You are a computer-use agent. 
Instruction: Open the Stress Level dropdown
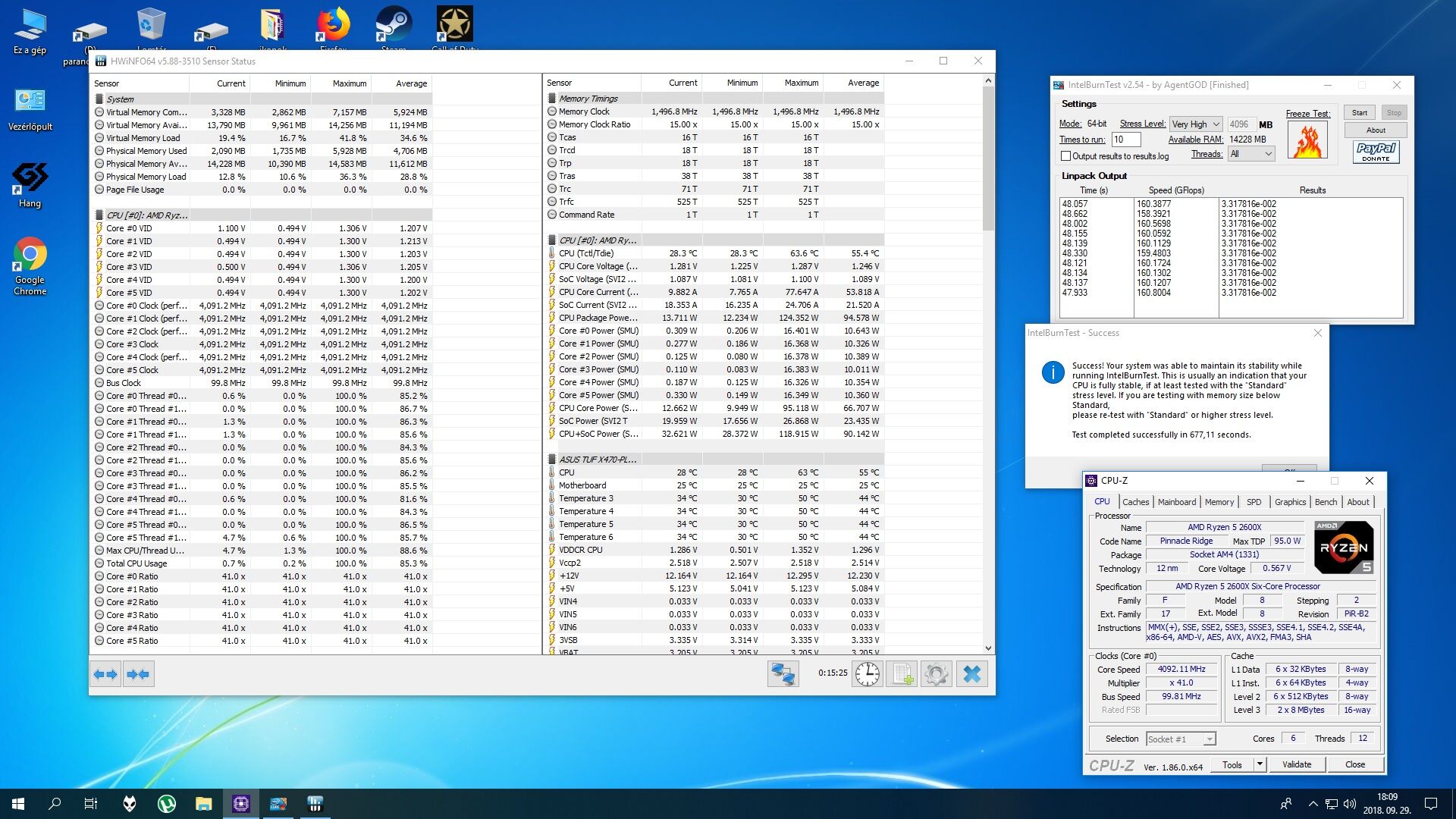point(1196,124)
